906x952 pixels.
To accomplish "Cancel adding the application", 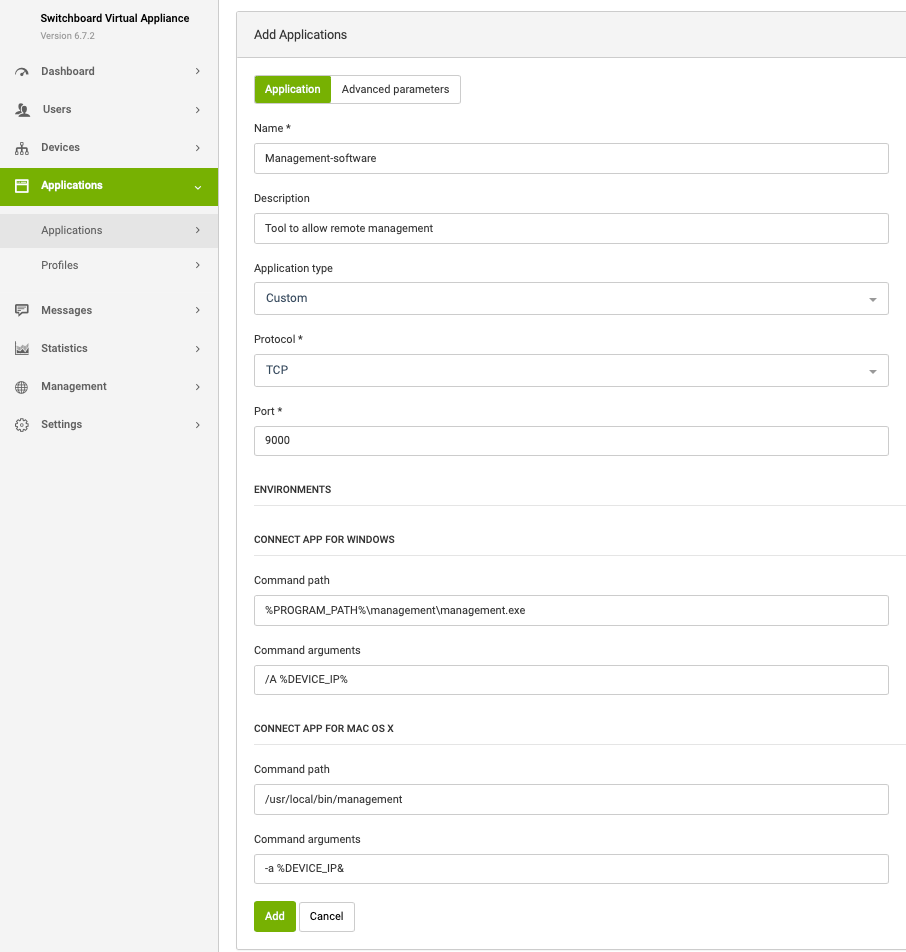I will (x=326, y=916).
